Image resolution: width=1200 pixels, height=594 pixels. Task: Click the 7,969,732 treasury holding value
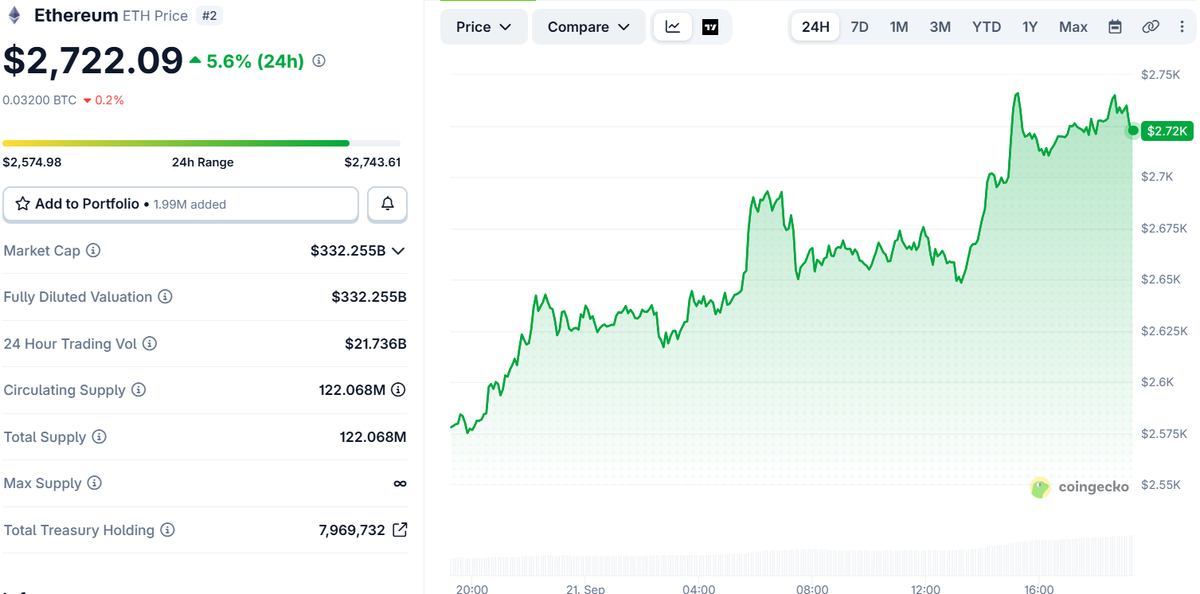[352, 530]
